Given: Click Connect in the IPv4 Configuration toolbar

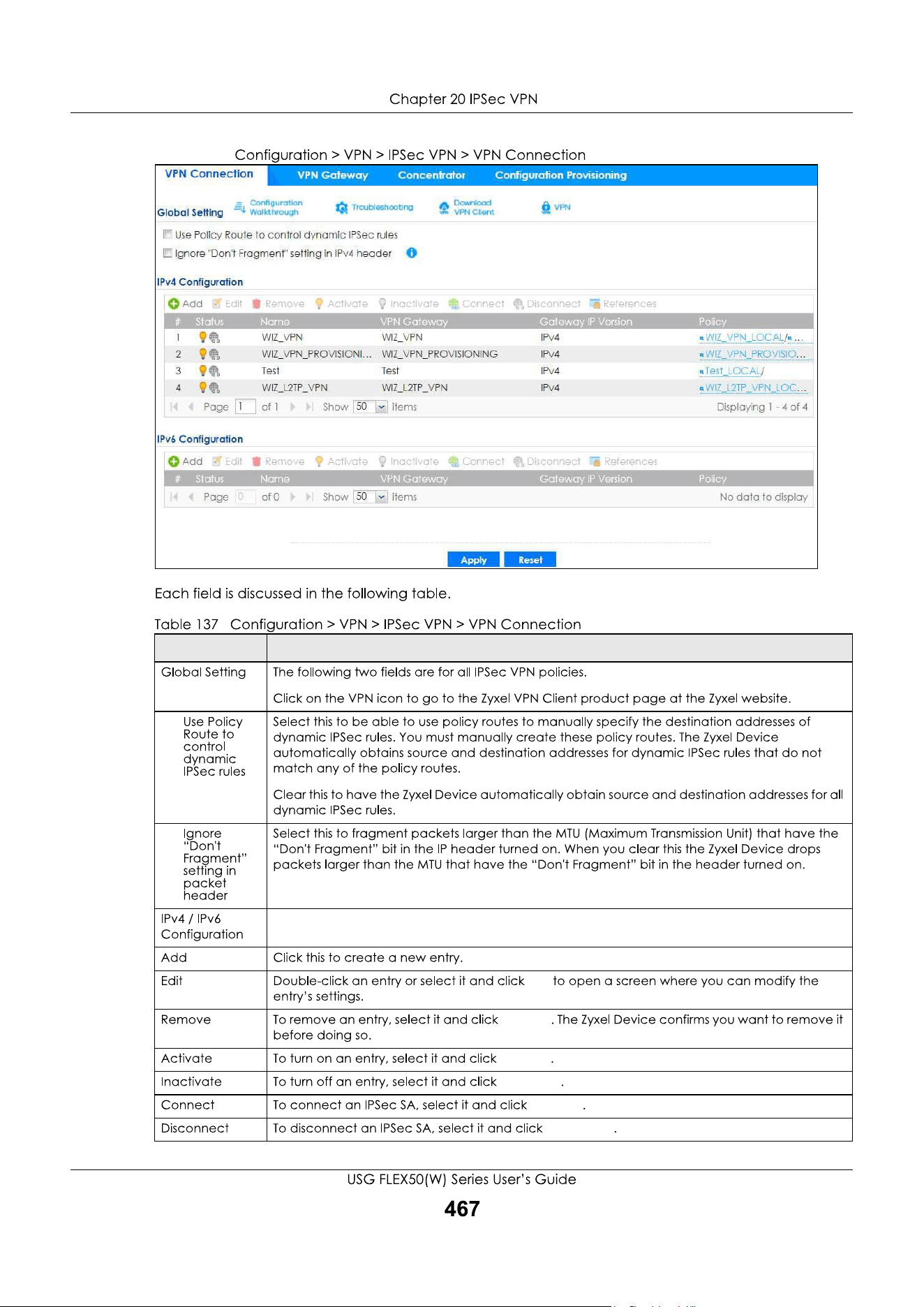Looking at the screenshot, I should click(476, 304).
